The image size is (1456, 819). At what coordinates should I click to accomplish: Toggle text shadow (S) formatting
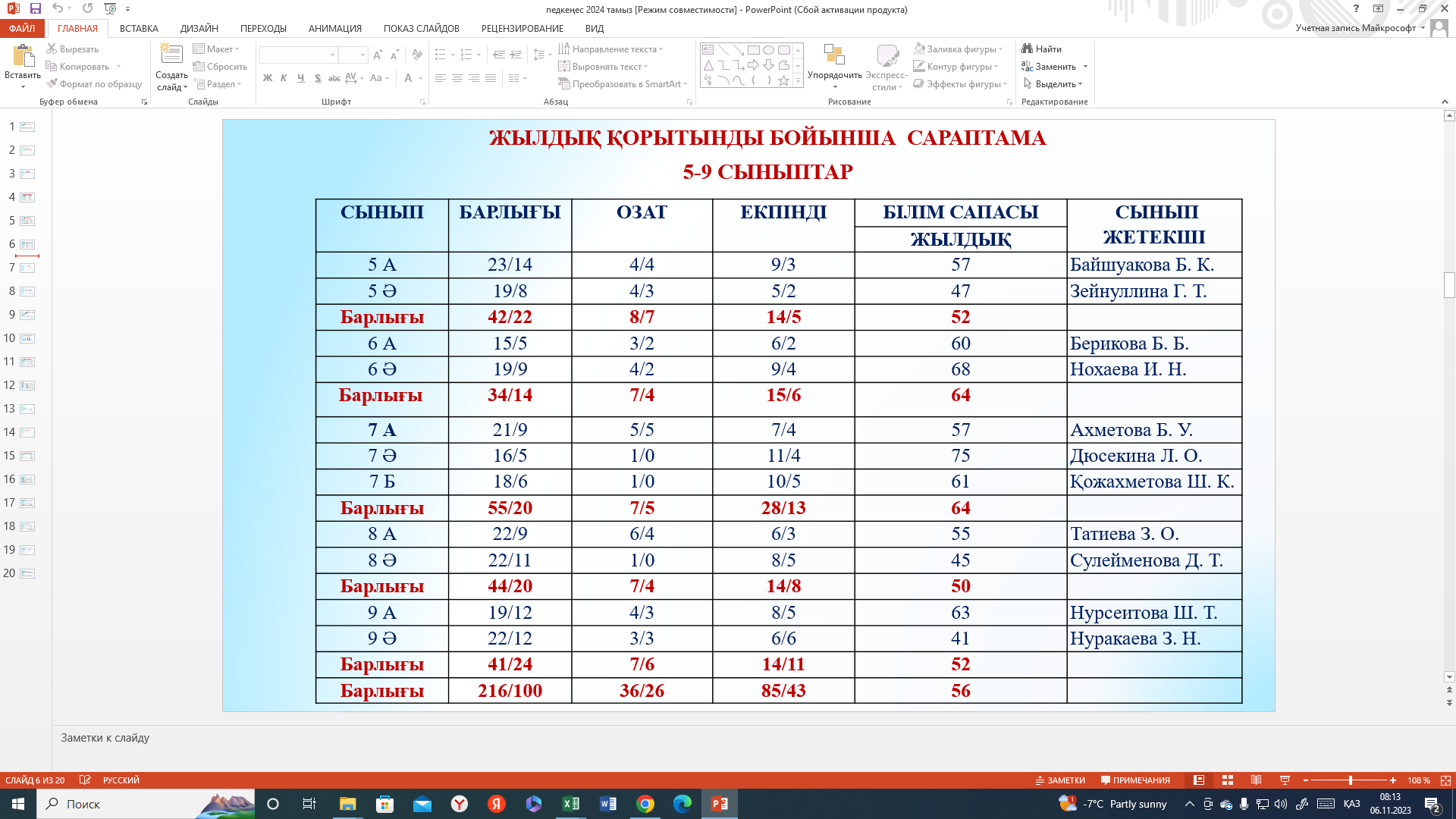pos(317,78)
